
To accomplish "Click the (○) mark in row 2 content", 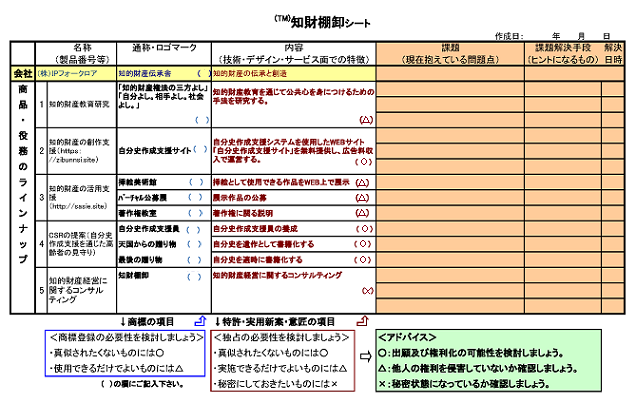I will 364,161.
